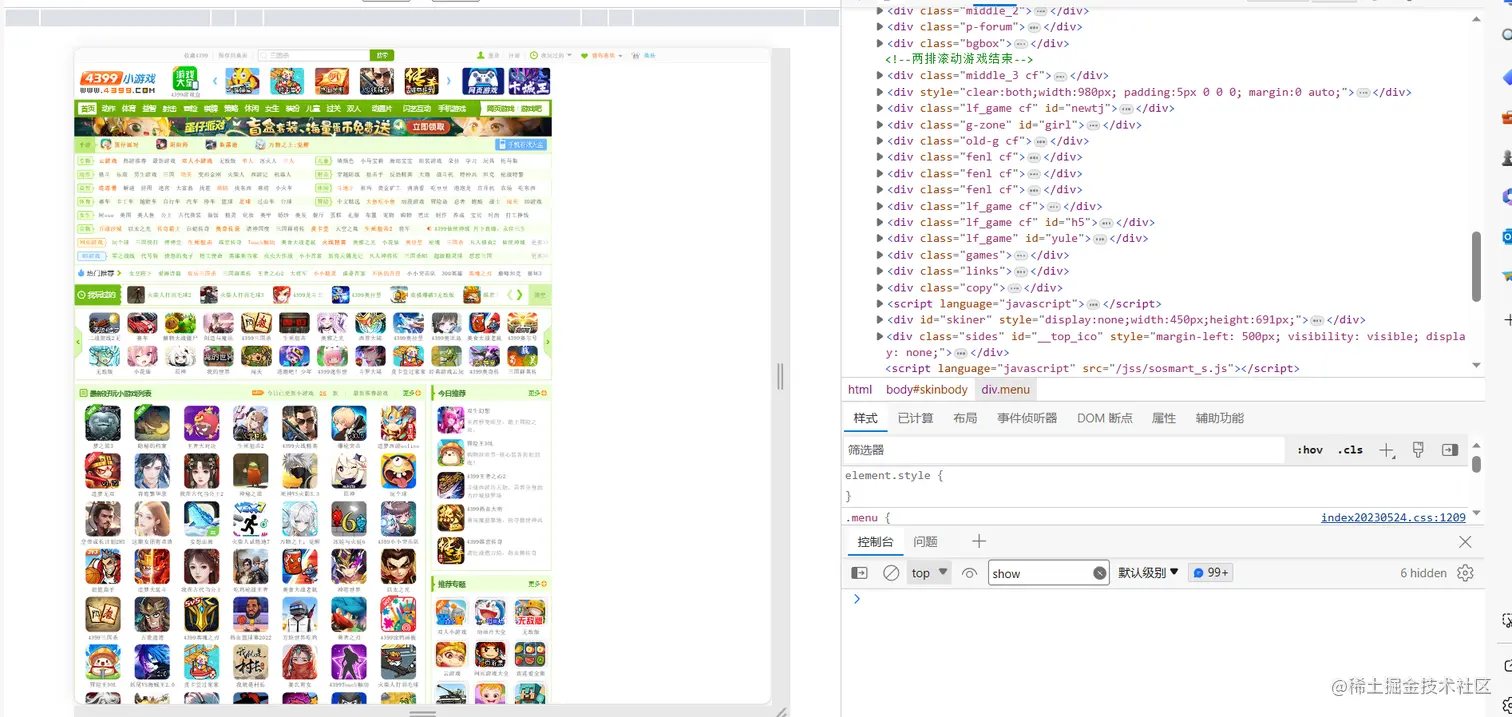Expand the div class="copy" node
This screenshot has height=717, width=1512.
click(x=880, y=287)
